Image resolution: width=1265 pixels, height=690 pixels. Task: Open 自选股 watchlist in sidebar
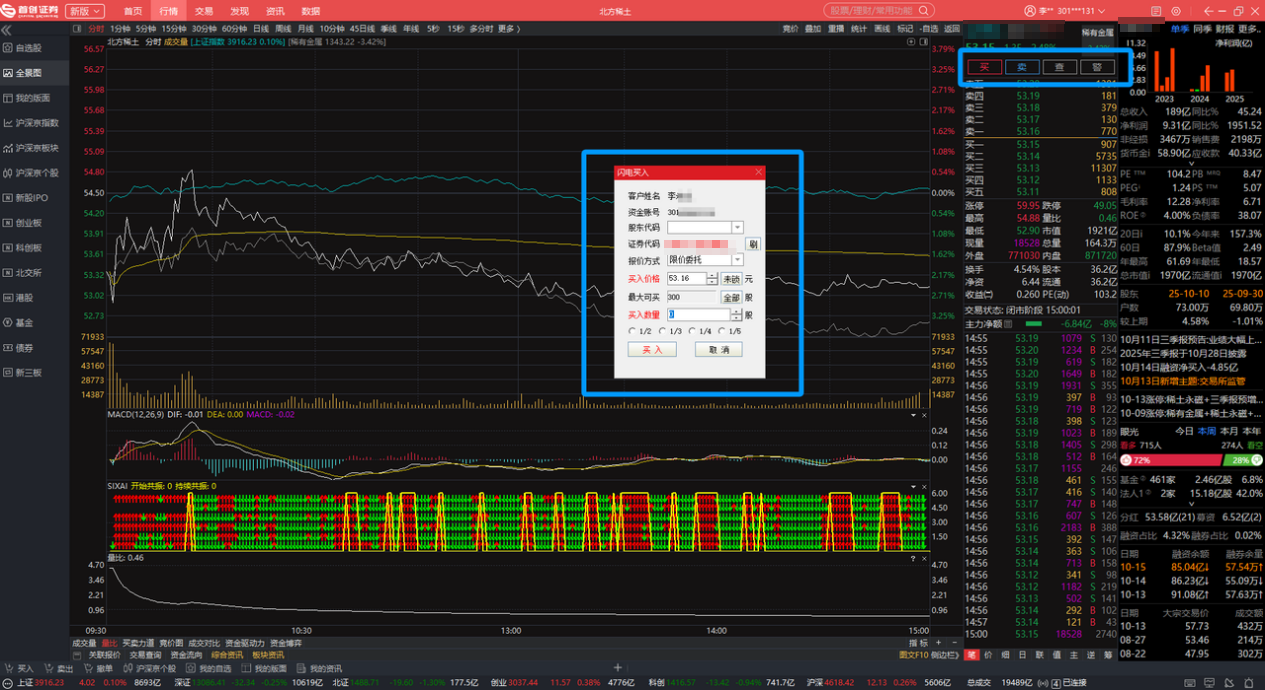pos(28,48)
